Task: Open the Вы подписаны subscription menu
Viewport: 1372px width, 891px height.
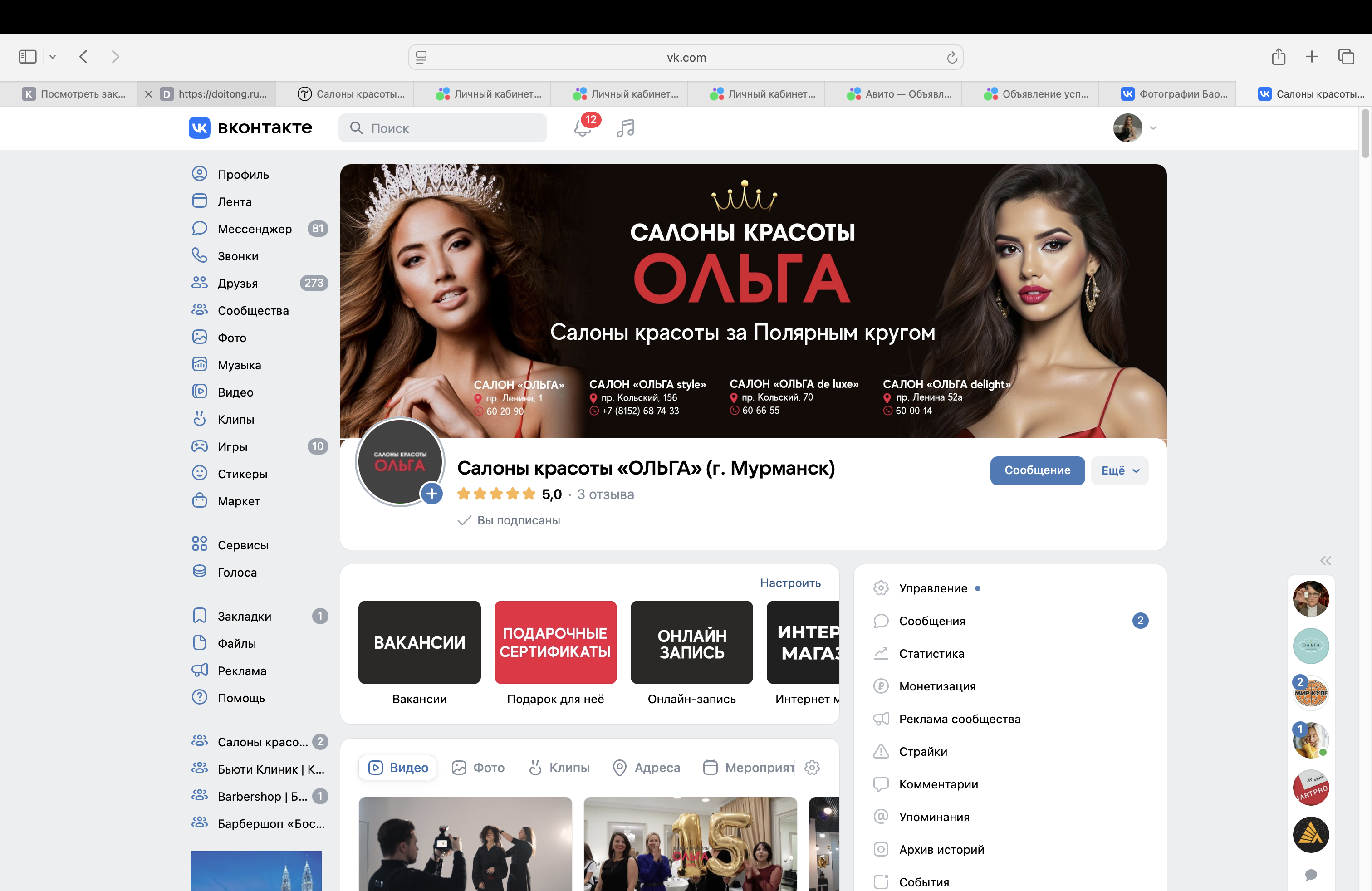Action: coord(509,520)
